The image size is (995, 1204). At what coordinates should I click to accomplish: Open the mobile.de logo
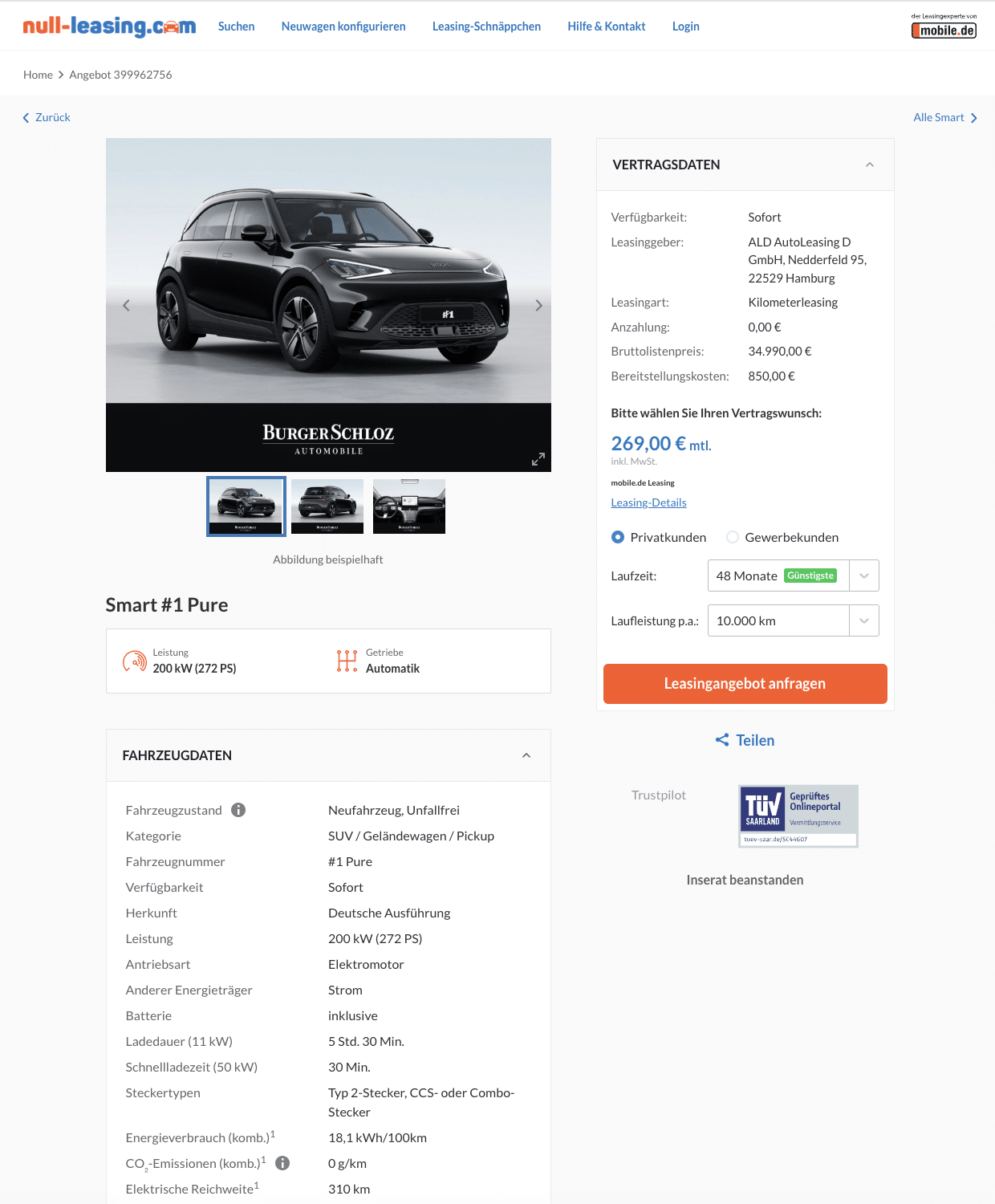coord(944,26)
